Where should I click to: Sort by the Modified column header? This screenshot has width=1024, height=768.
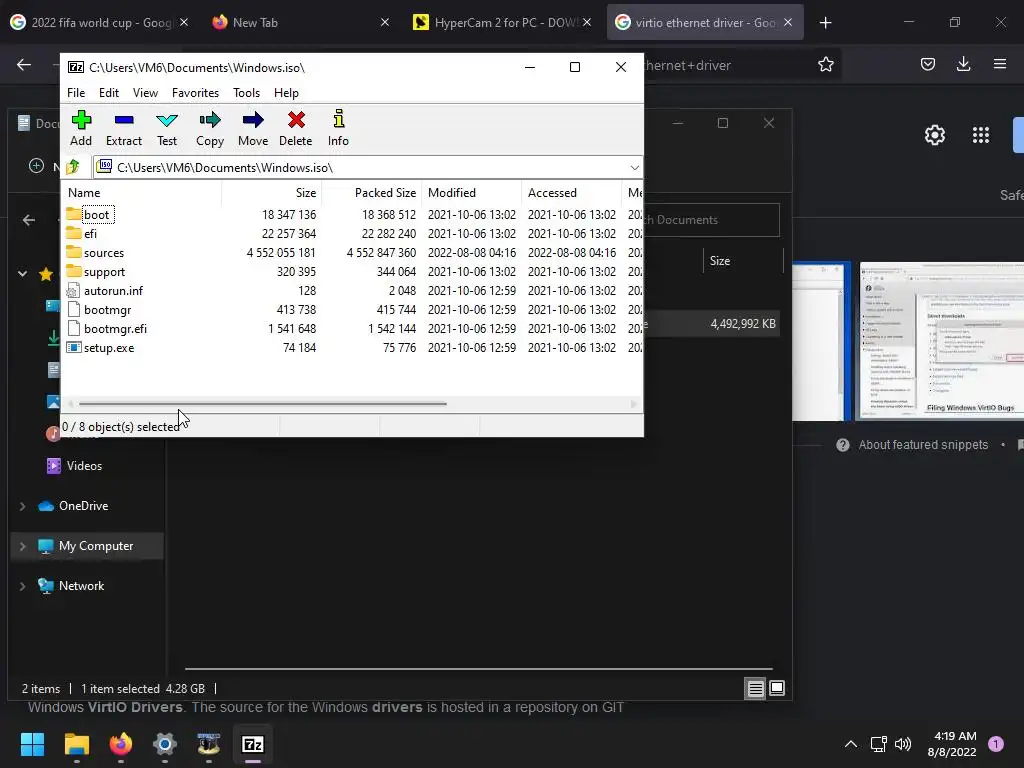point(472,193)
